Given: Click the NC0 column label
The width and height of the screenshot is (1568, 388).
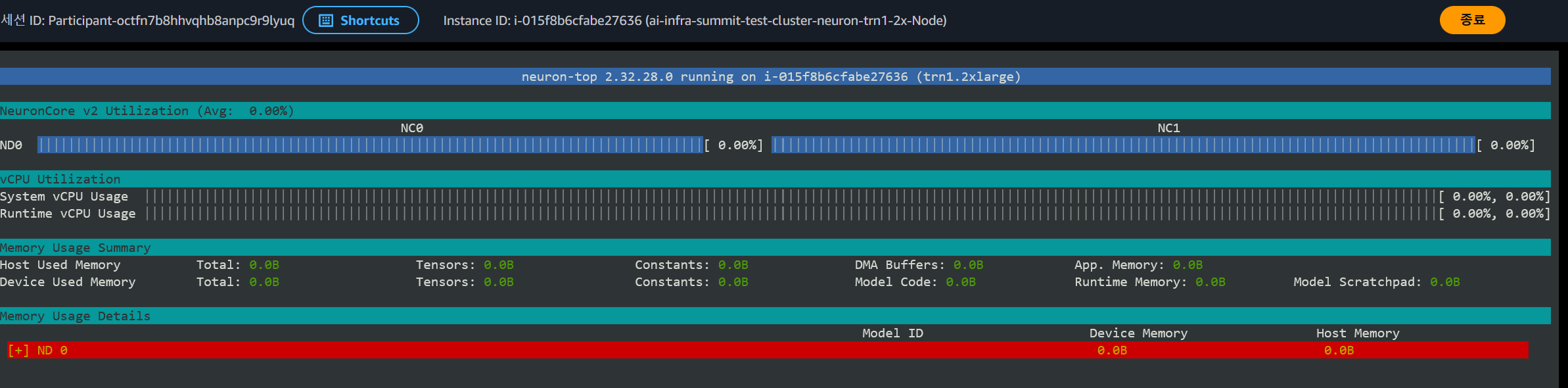Looking at the screenshot, I should pyautogui.click(x=412, y=128).
